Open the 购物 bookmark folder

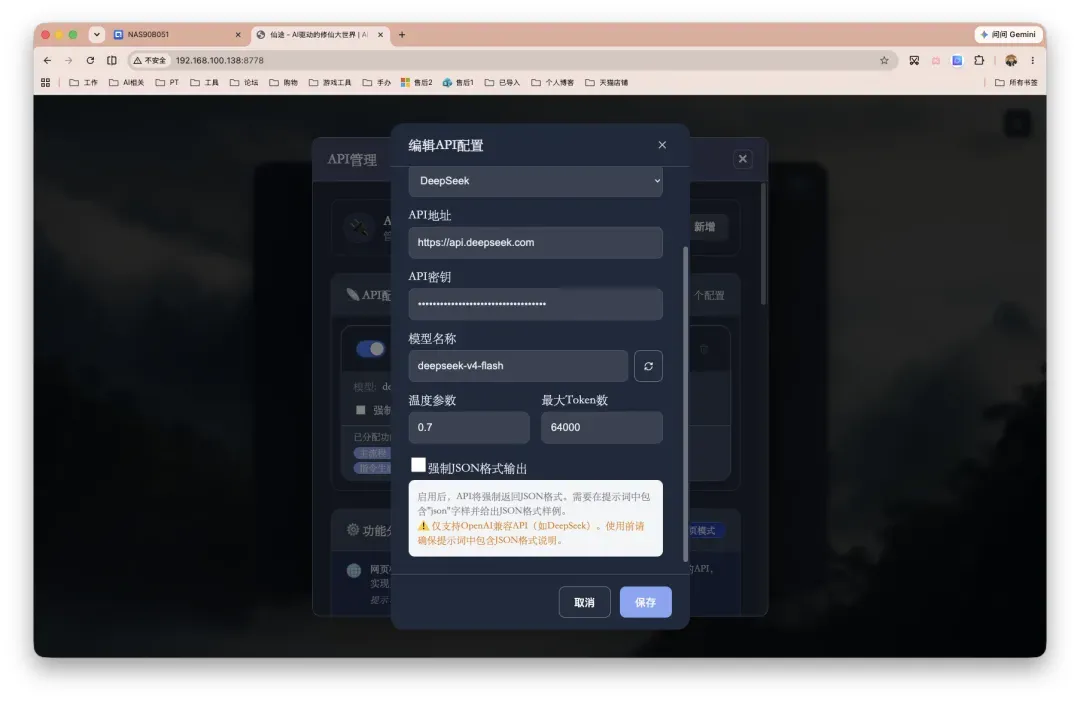pyautogui.click(x=283, y=83)
